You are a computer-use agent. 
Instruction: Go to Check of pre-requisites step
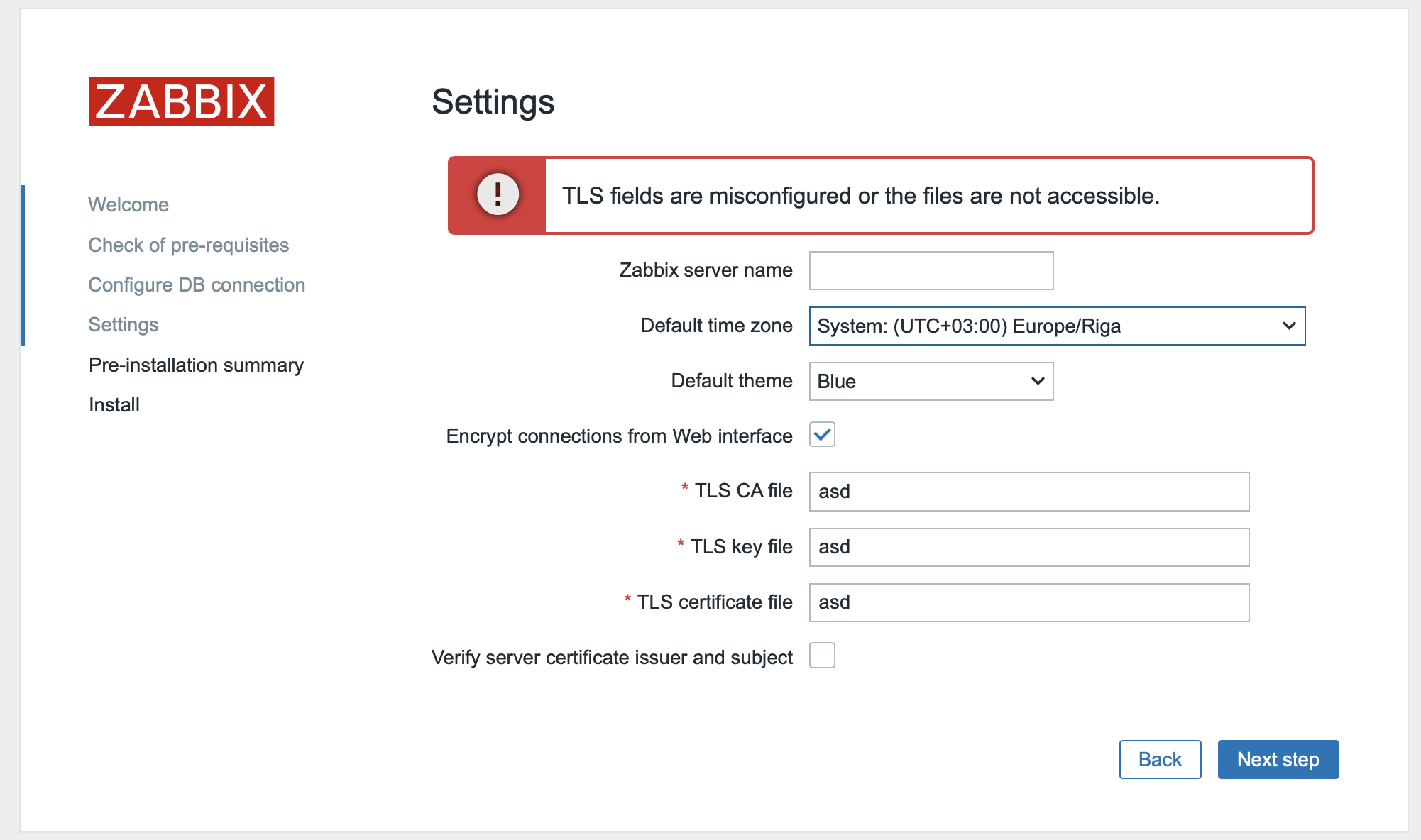tap(189, 245)
